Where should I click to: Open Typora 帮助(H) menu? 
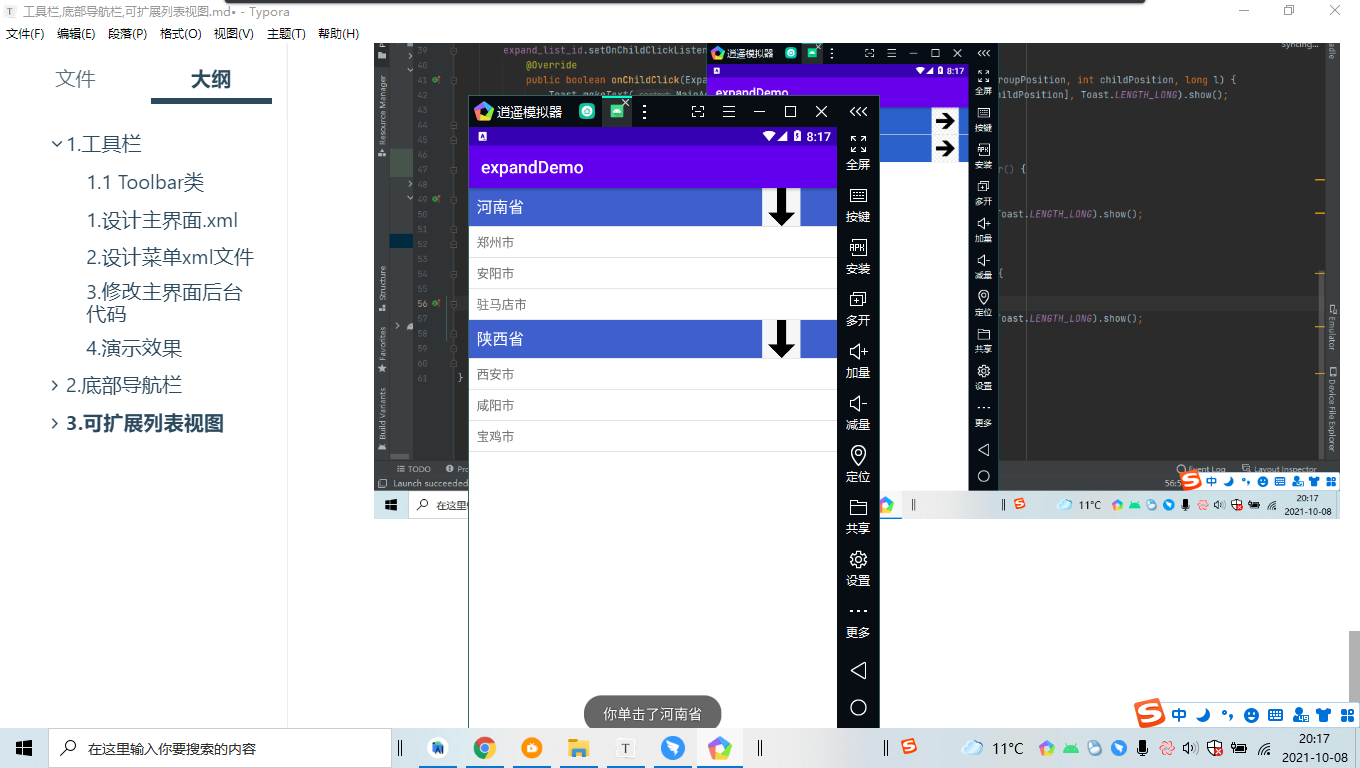click(x=338, y=33)
